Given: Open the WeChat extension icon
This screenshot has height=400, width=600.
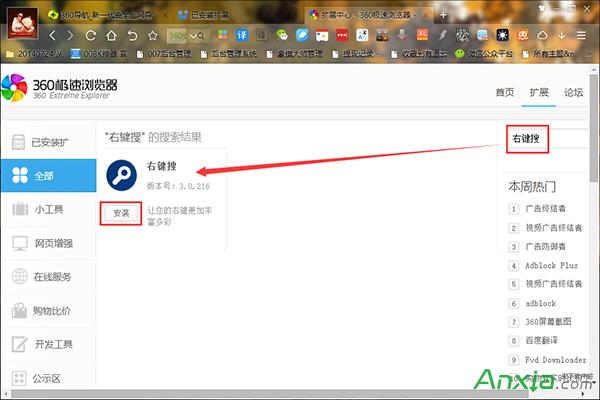Looking at the screenshot, I should click(282, 35).
